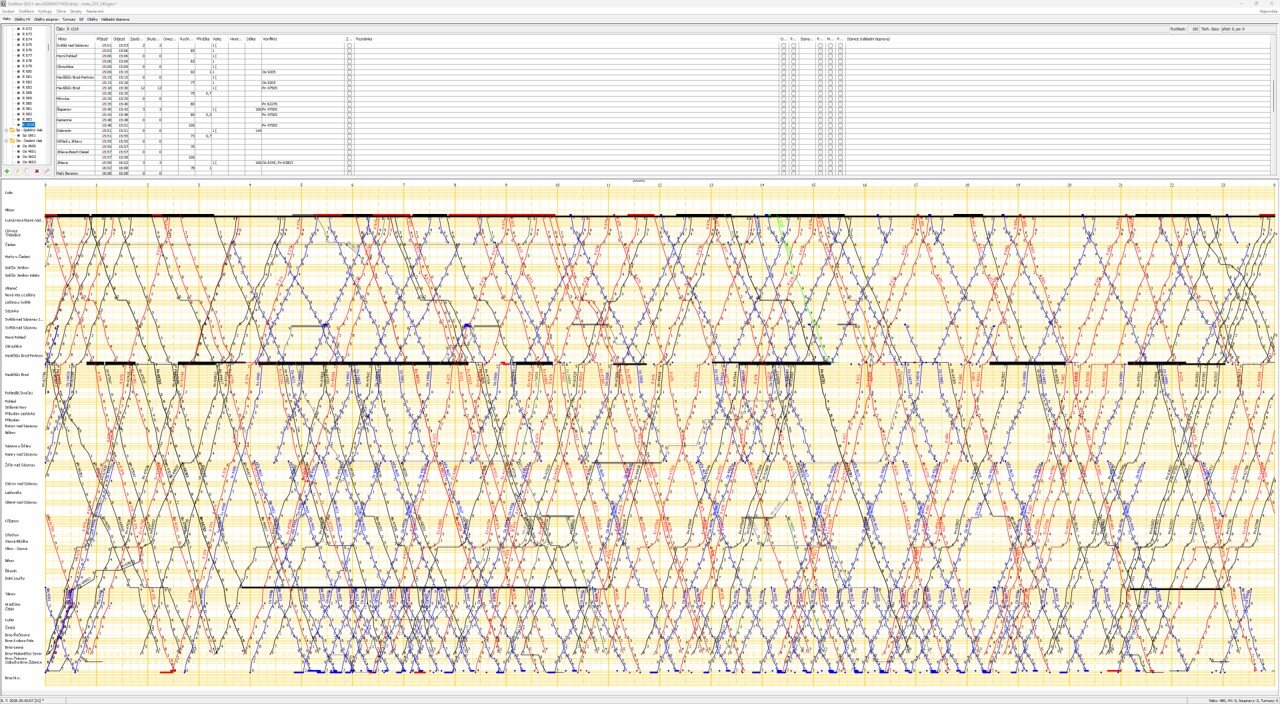Viewport: 1280px width, 704px height.
Task: Switch to the Oběhy HV tab
Action: coord(22,18)
